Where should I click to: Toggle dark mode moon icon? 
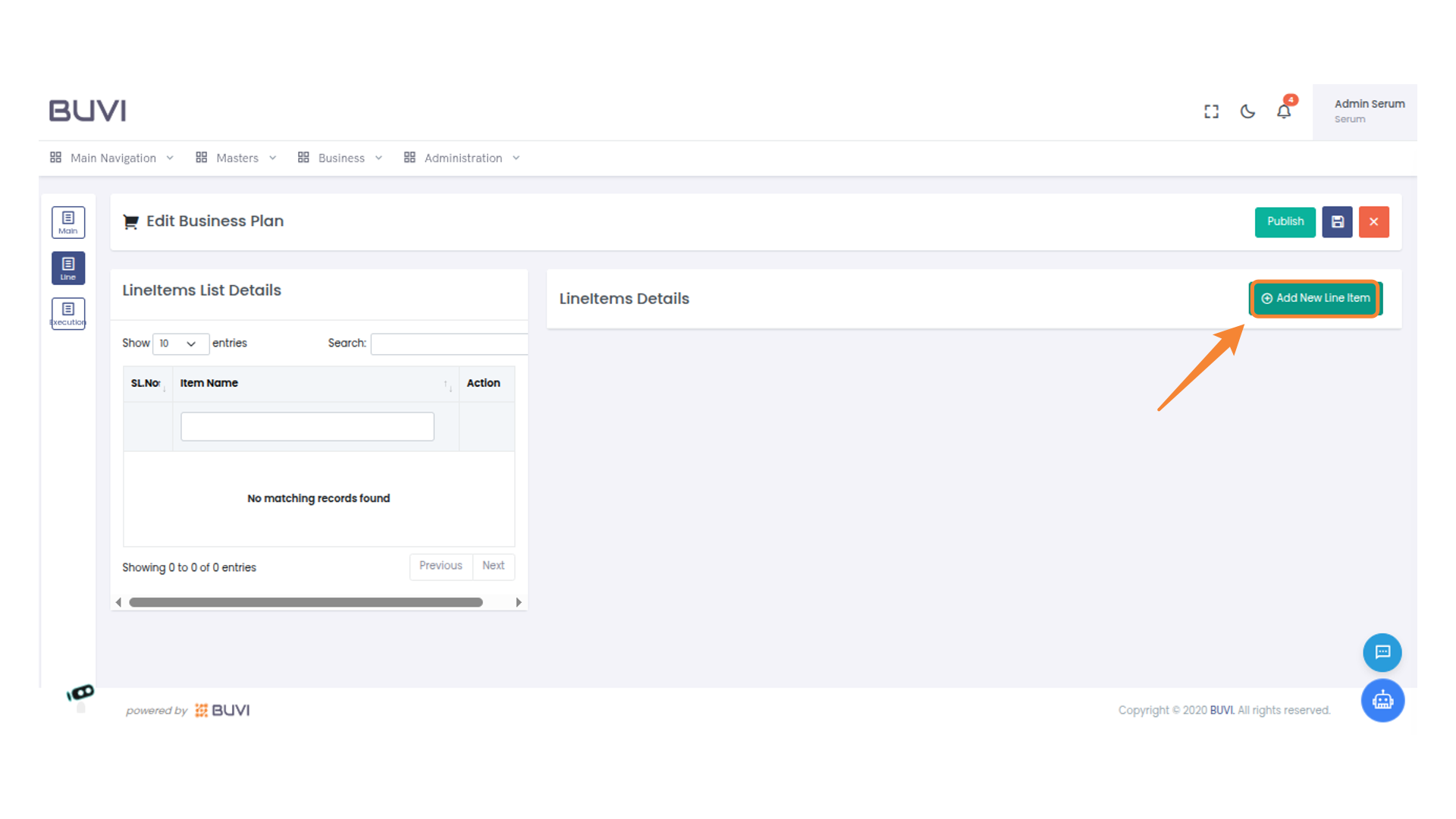[x=1247, y=111]
